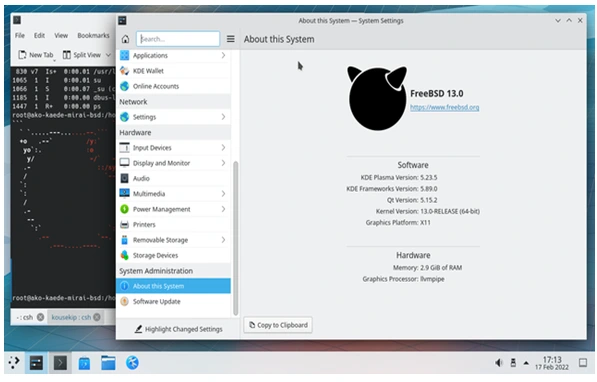Launch the web browser from taskbar
Viewport: 597px width, 382px height.
pyautogui.click(x=132, y=363)
